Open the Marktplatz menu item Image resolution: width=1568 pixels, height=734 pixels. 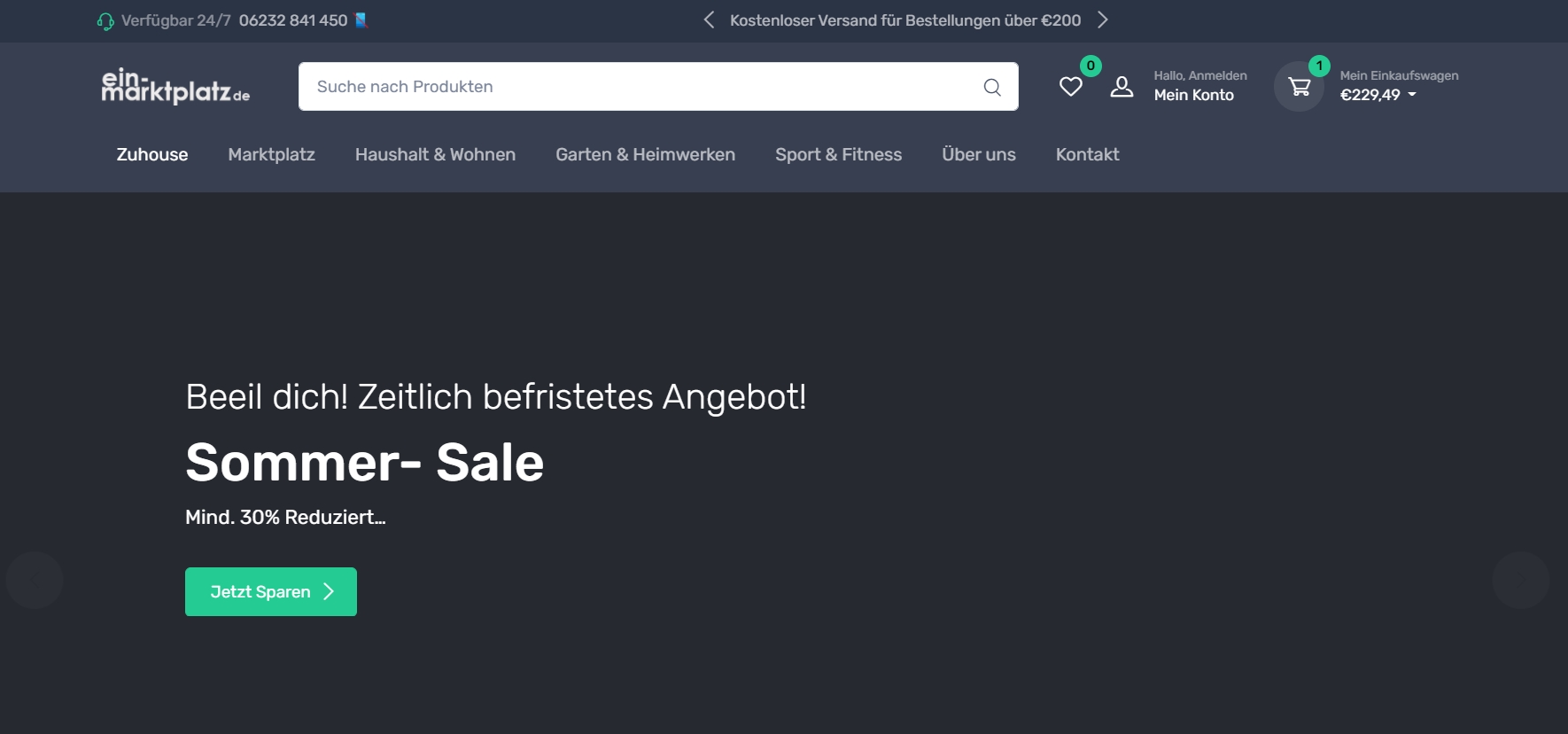[x=271, y=154]
